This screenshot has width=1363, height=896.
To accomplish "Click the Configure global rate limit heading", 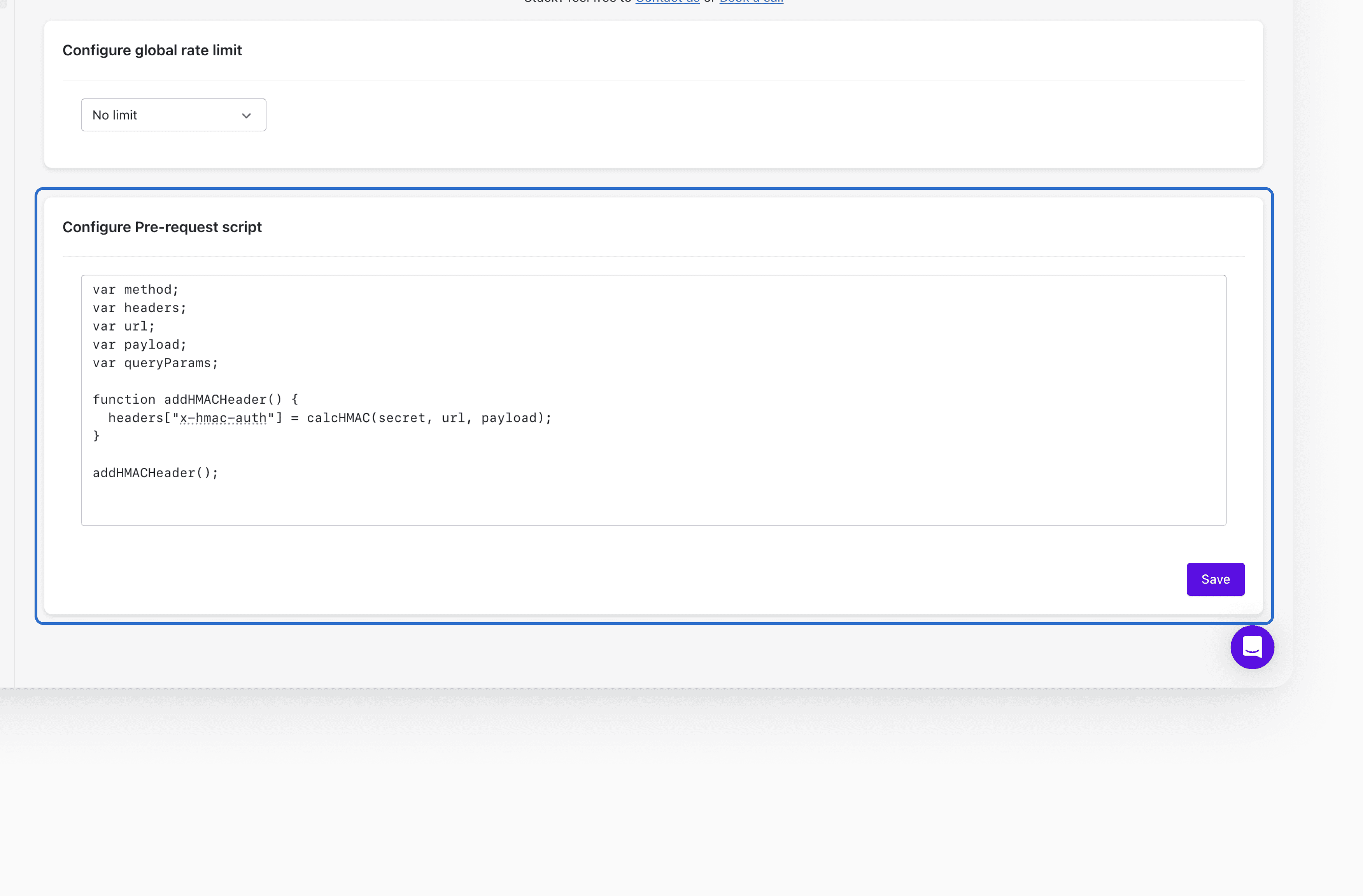I will pos(152,51).
